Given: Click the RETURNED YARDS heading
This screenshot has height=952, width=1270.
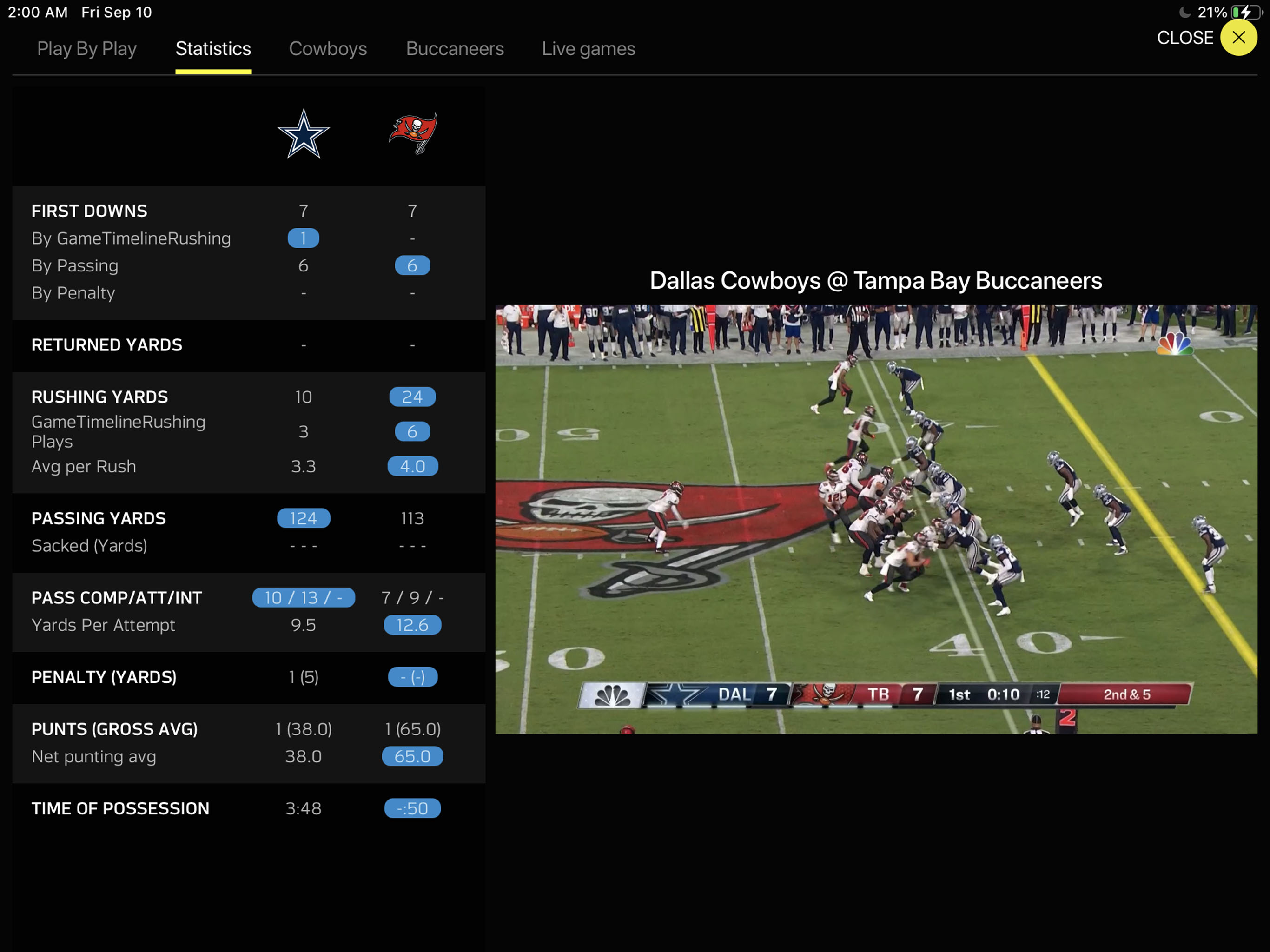Looking at the screenshot, I should (107, 344).
